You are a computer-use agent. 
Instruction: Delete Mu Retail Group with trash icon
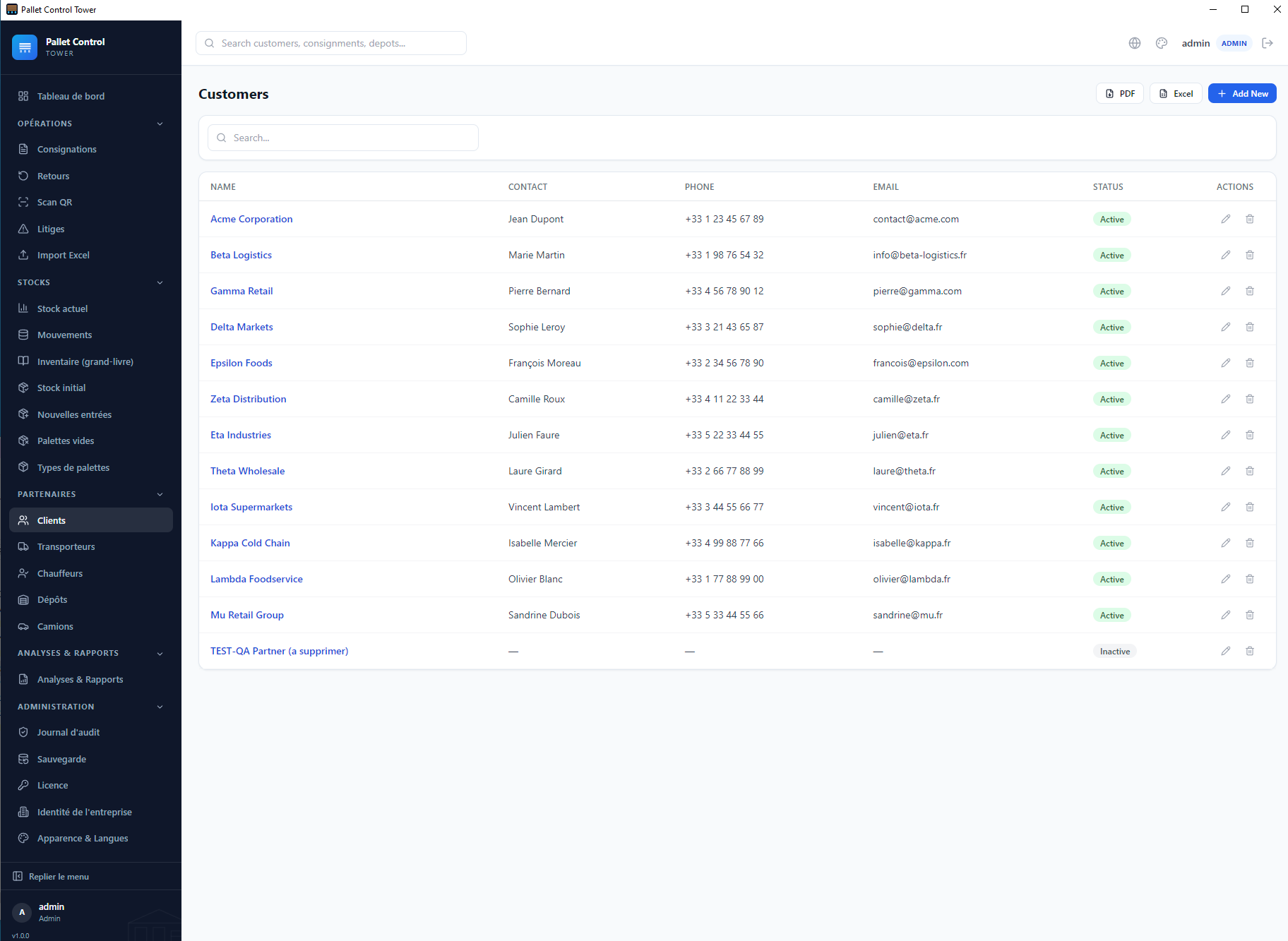(1250, 615)
